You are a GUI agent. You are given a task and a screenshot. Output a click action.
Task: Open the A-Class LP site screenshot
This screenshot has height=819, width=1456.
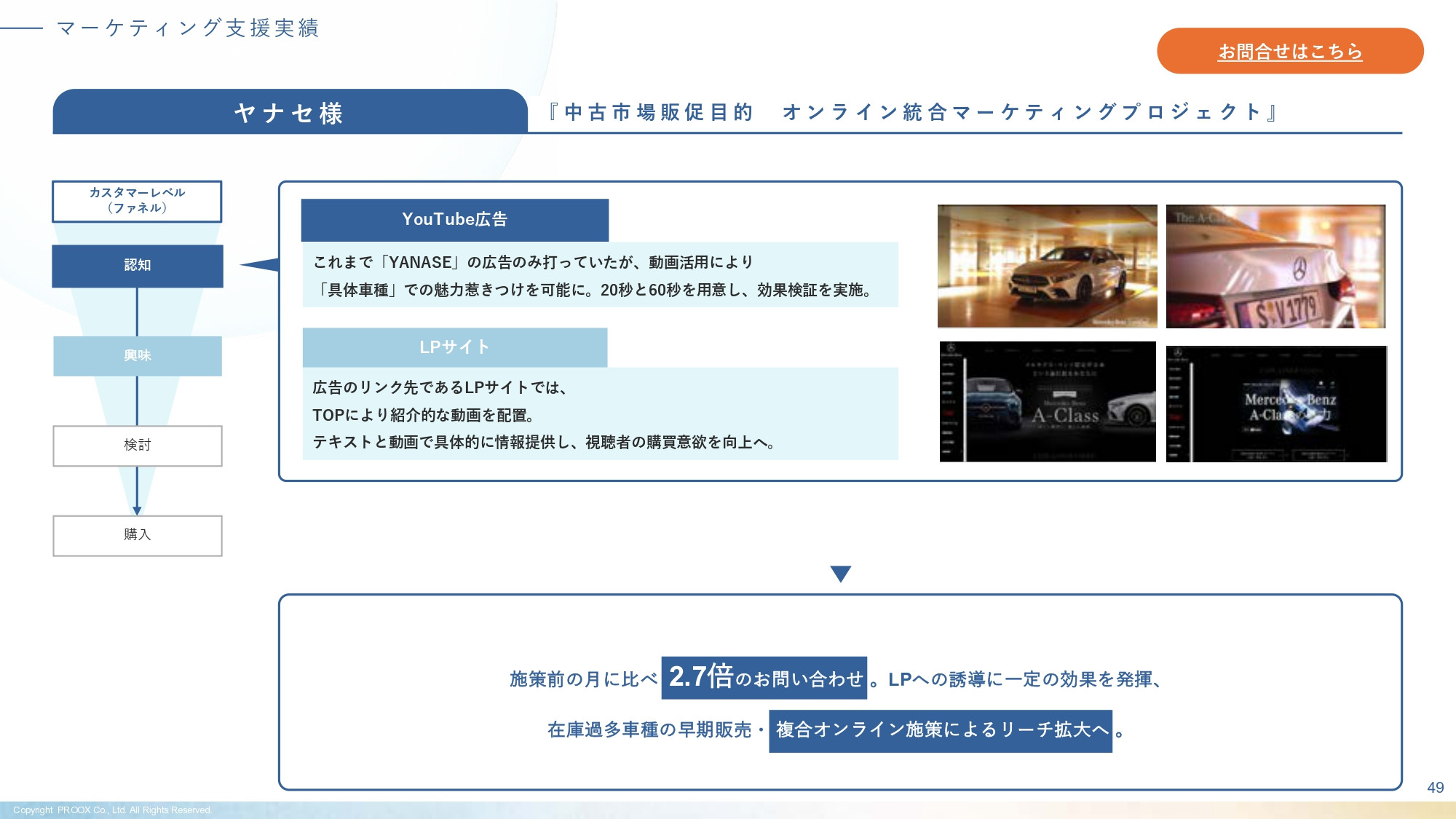coord(1047,403)
